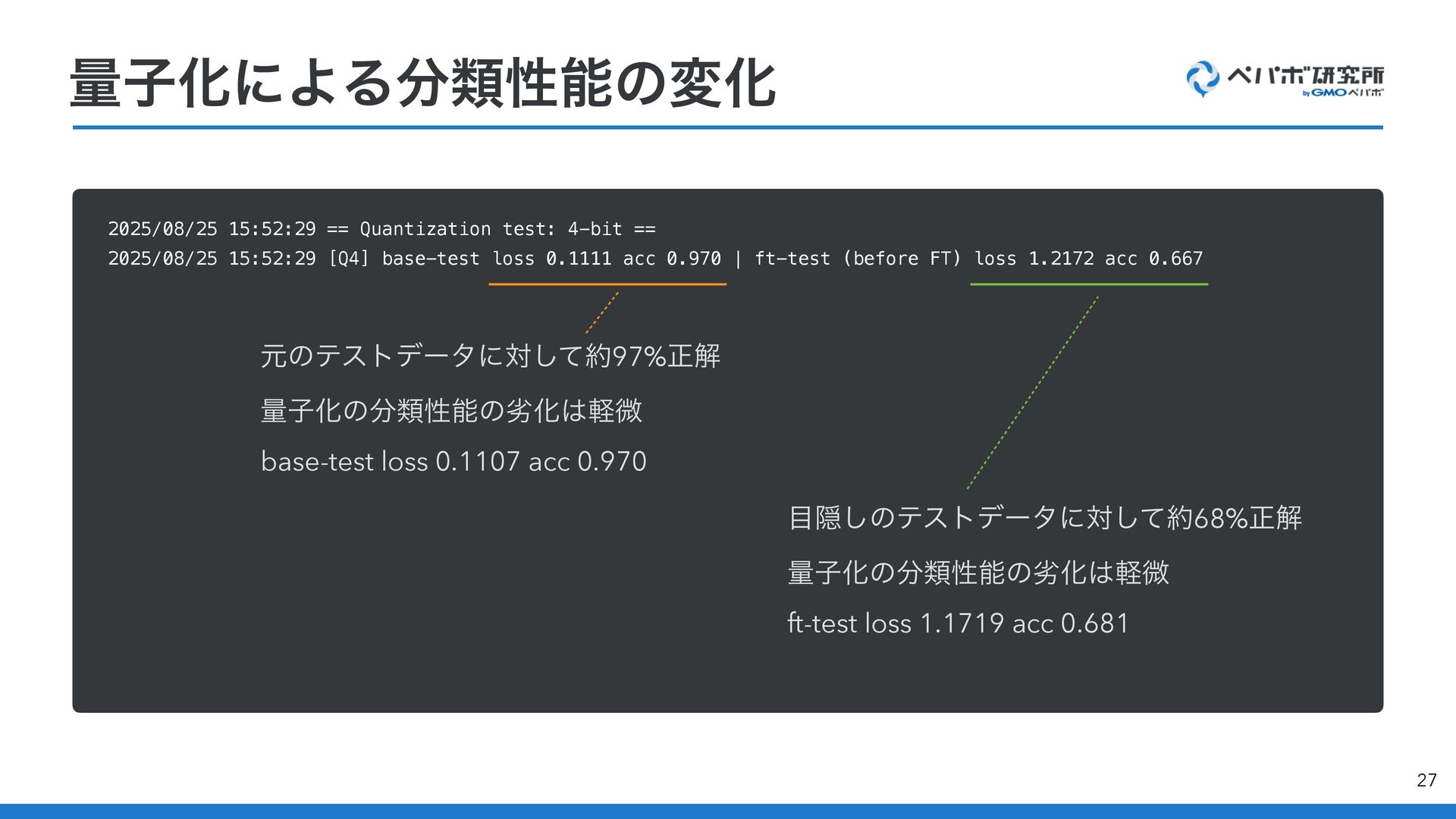Click 'base-test loss 0.1107 acc 0.970'

(453, 461)
